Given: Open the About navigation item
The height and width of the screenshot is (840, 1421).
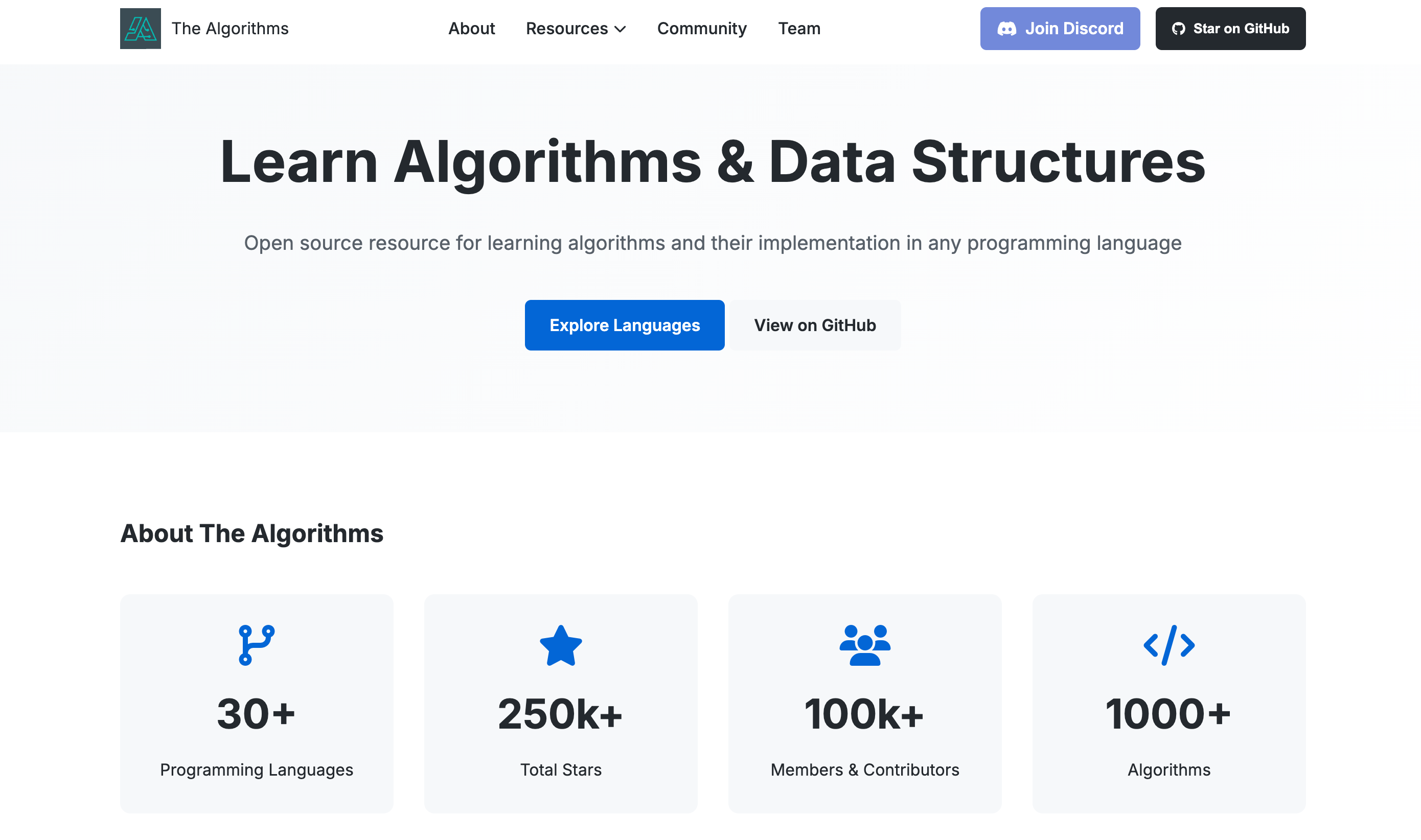Looking at the screenshot, I should [x=472, y=28].
